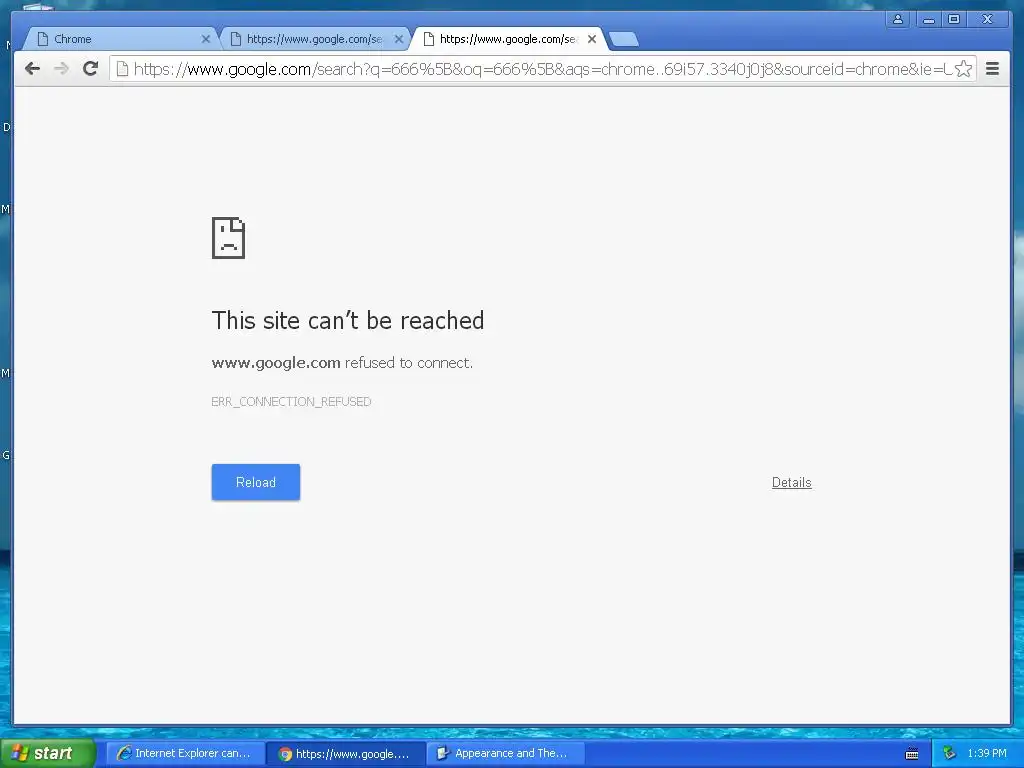Switch to the middle google.com/se tab
The width and height of the screenshot is (1024, 768).
(x=314, y=39)
